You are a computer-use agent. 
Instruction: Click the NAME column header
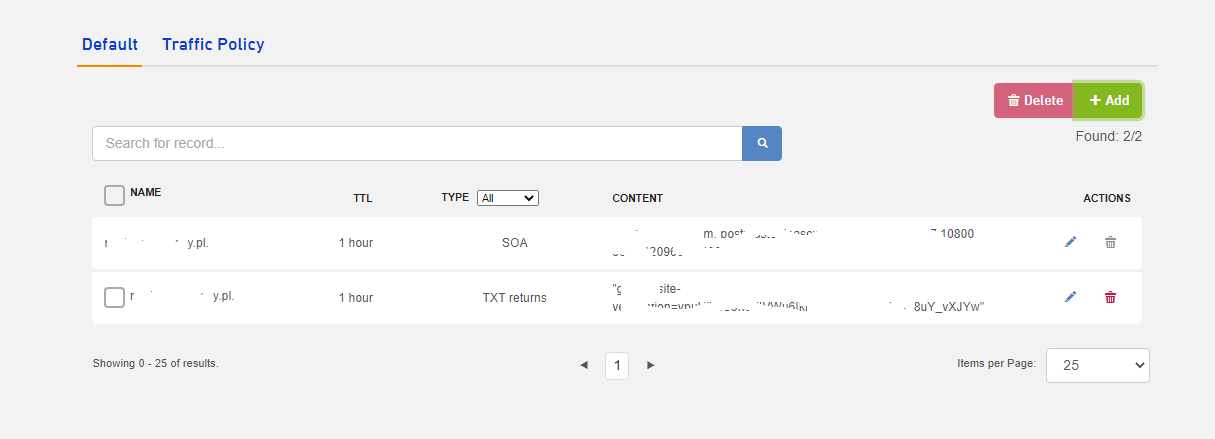click(146, 192)
